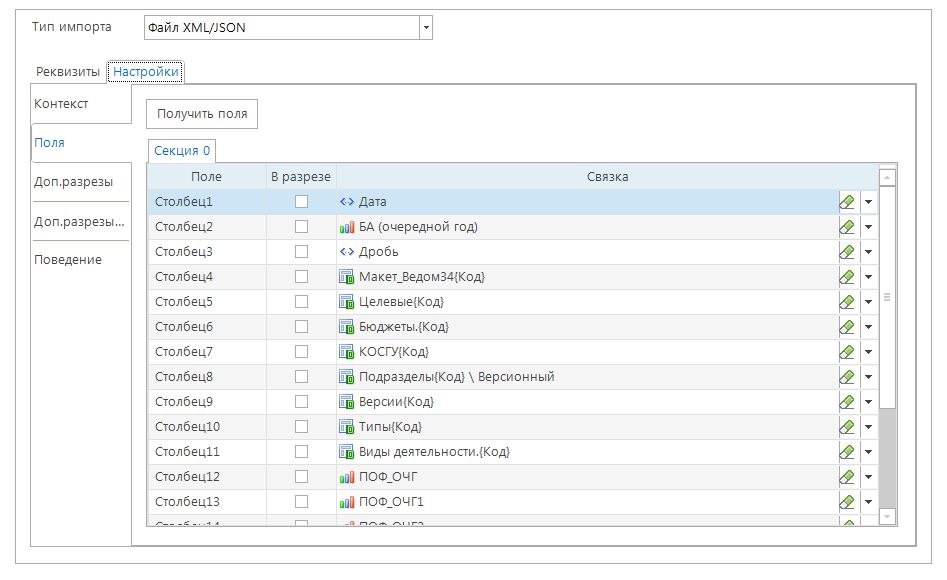Click the chart icon beside ПОФ_ОЧГ
This screenshot has height=580, width=947.
point(347,477)
